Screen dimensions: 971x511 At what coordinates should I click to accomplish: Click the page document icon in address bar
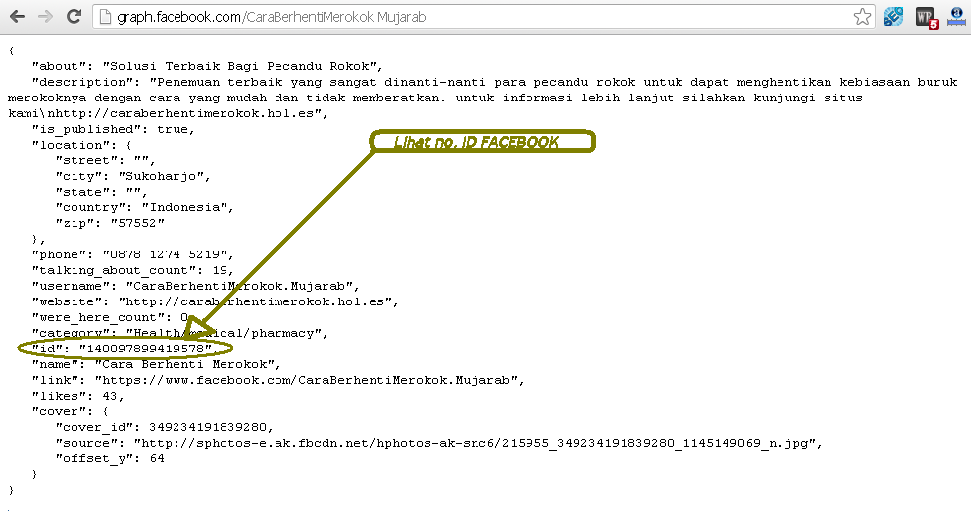pos(105,17)
